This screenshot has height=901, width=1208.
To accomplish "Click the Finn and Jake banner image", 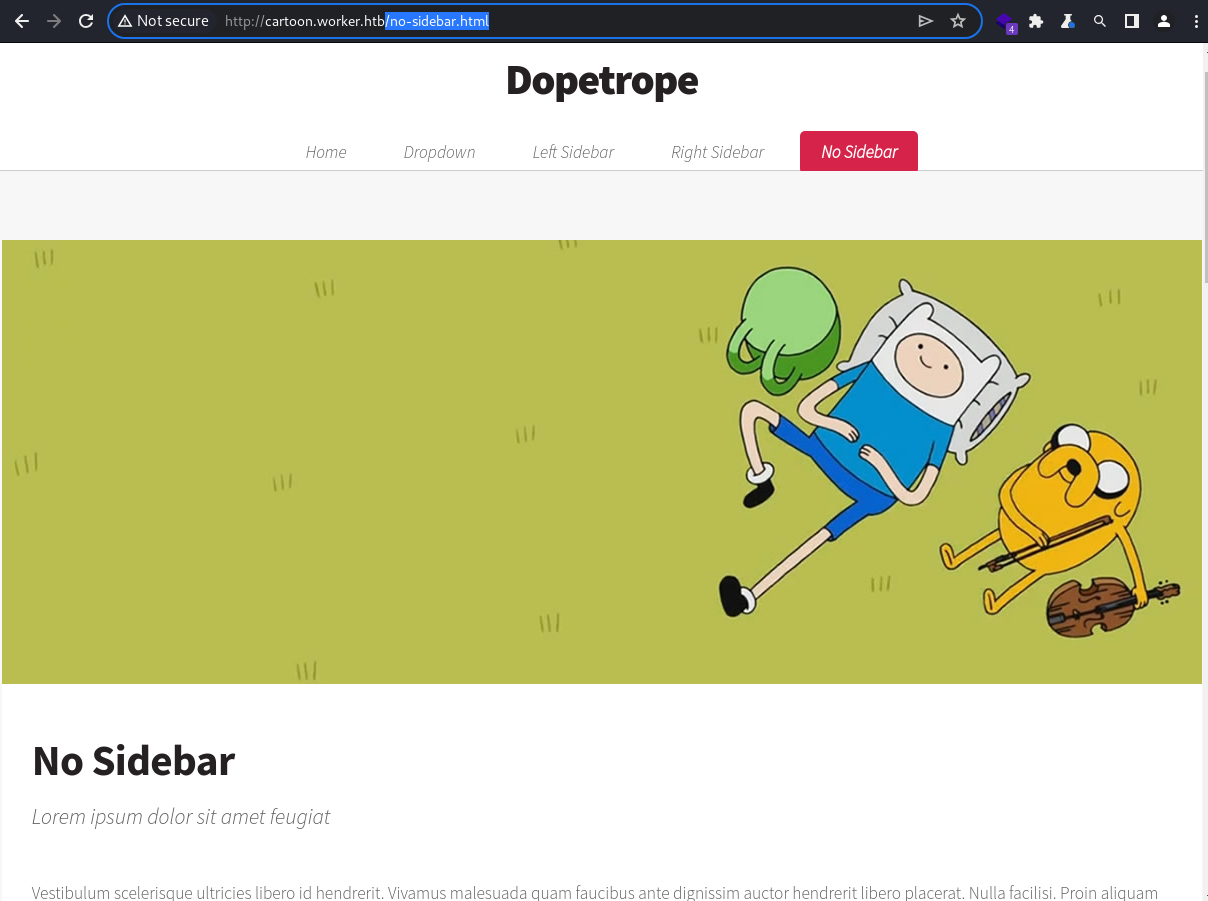I will [x=602, y=462].
